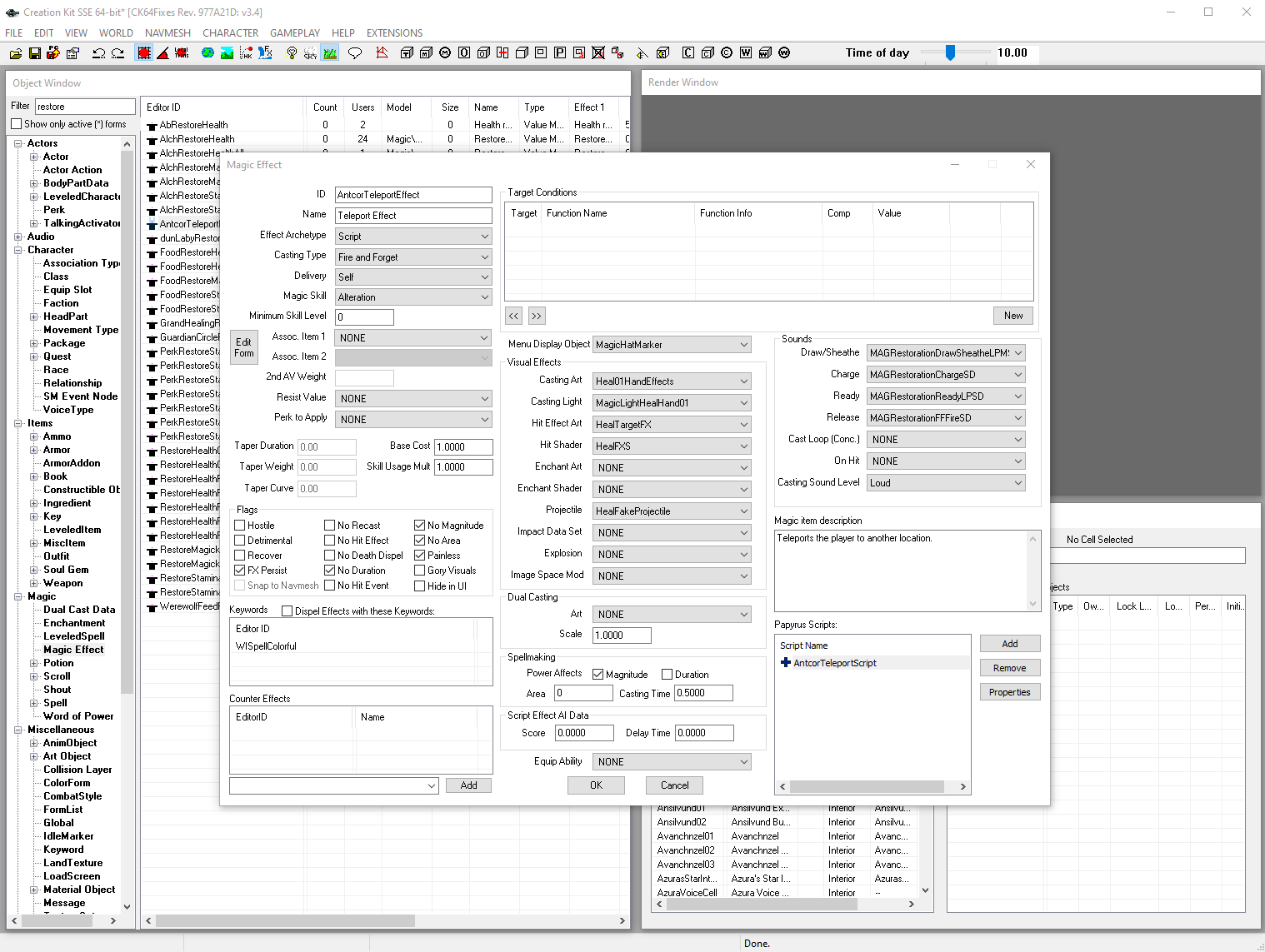Save the plugin with the floppy disk icon
1265x952 pixels.
(x=34, y=53)
